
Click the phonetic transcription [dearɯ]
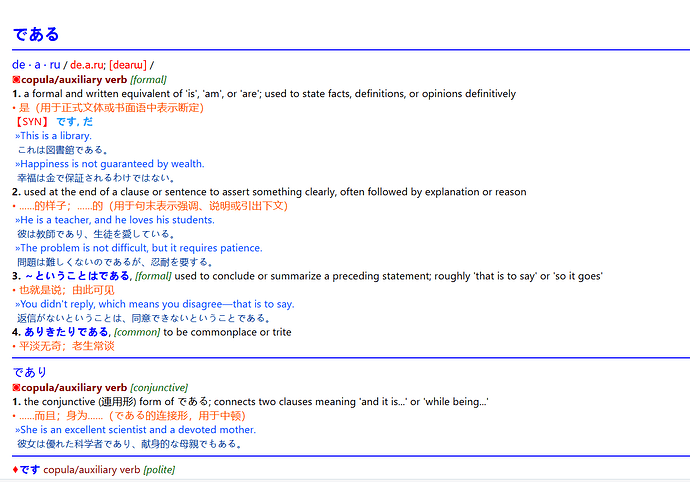(128, 65)
